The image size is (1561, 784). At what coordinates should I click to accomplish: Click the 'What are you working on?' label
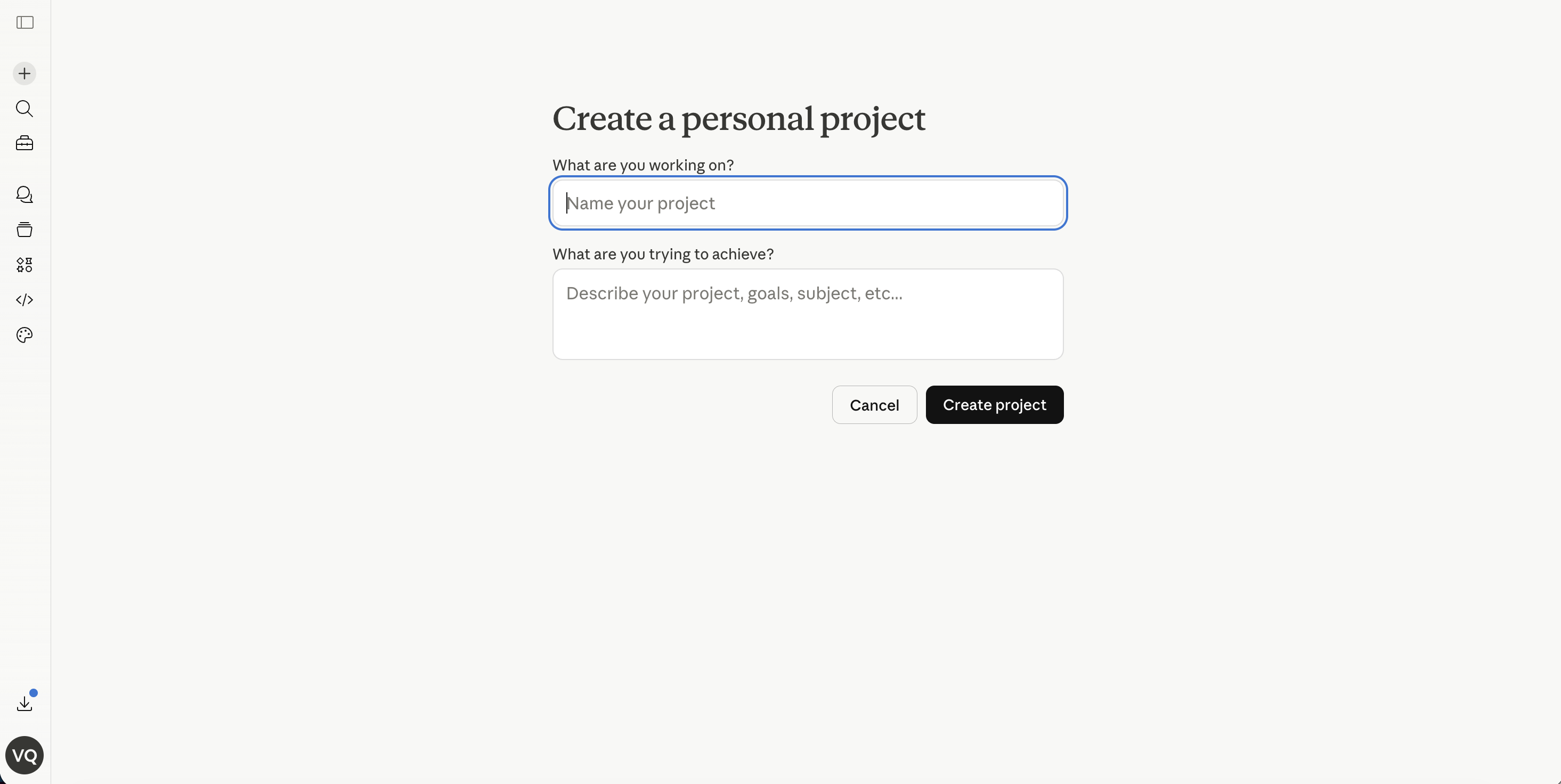[x=643, y=164]
